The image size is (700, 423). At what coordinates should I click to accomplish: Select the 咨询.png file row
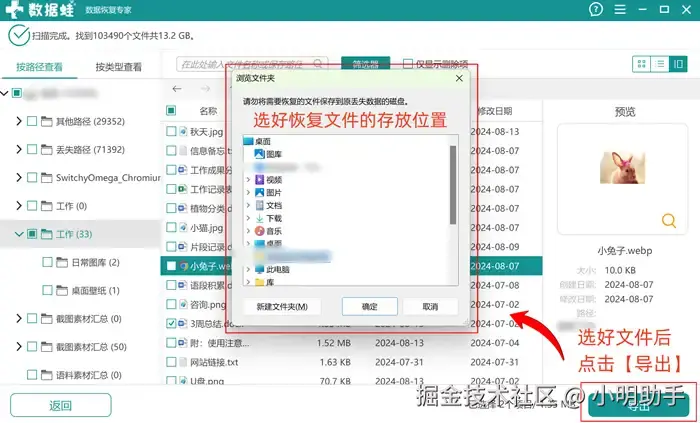(351, 304)
